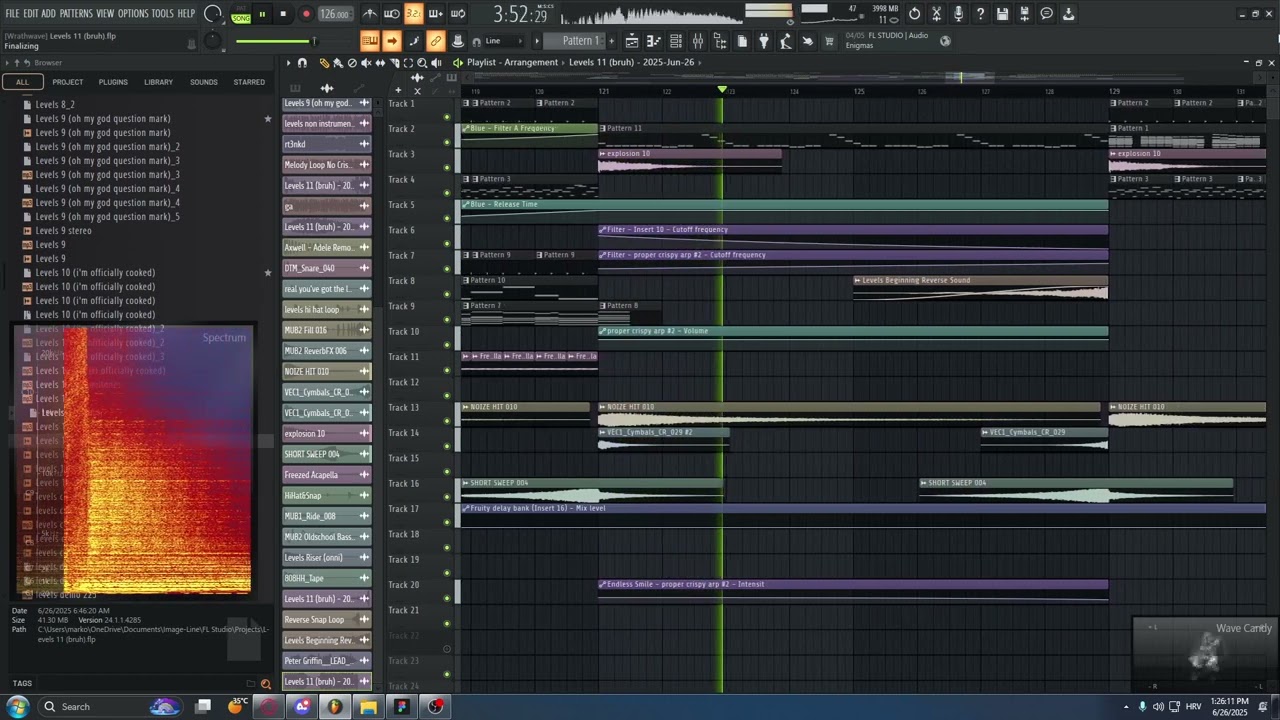Screen dimensions: 1280x720
Task: Open the View channel rack icon
Action: [x=676, y=41]
